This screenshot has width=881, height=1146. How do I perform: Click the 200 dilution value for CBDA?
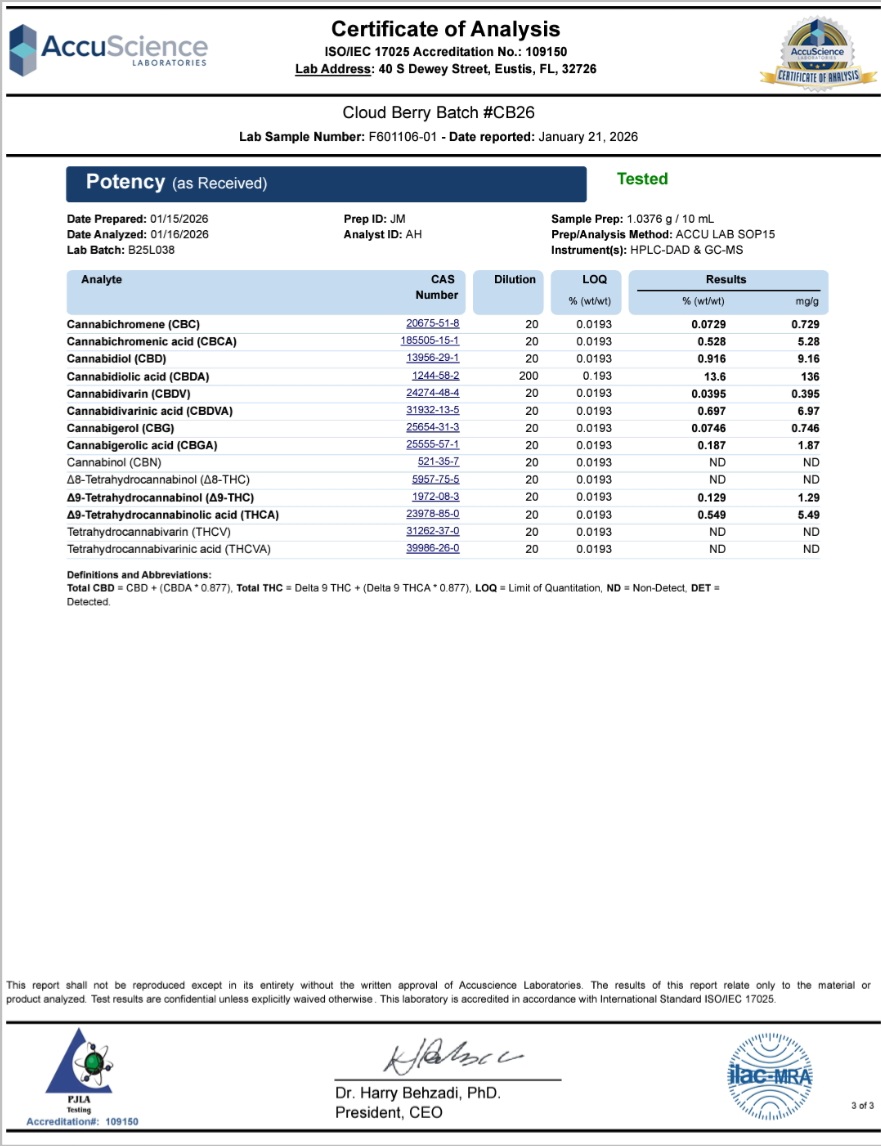pos(529,376)
